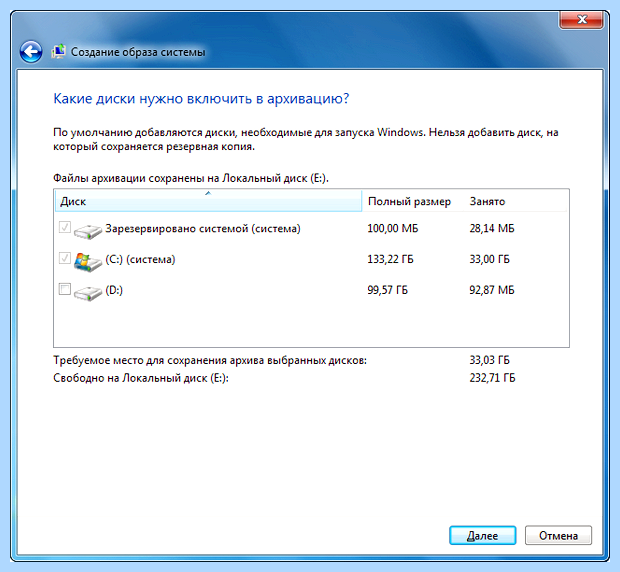Go back with the blue arrow button
620x572 pixels.
click(x=31, y=51)
